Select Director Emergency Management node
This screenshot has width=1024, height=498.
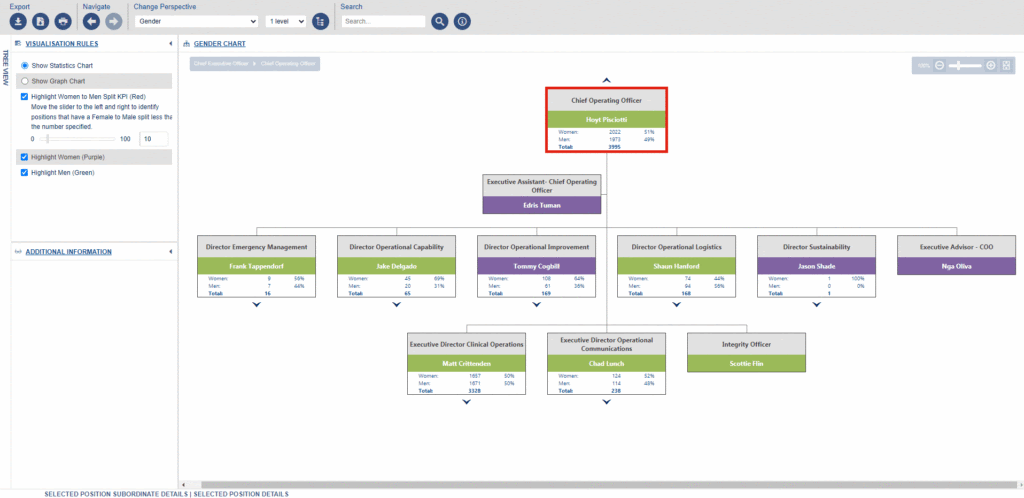click(x=257, y=266)
